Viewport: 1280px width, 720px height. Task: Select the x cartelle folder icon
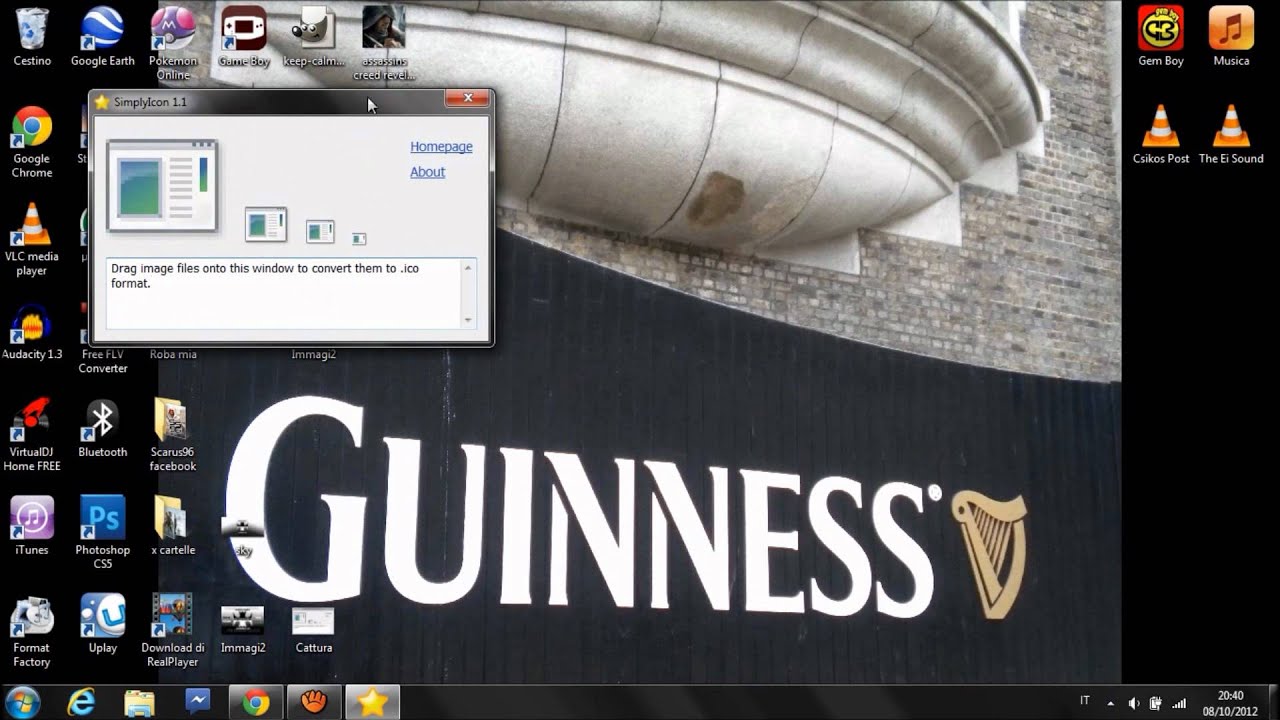(173, 527)
